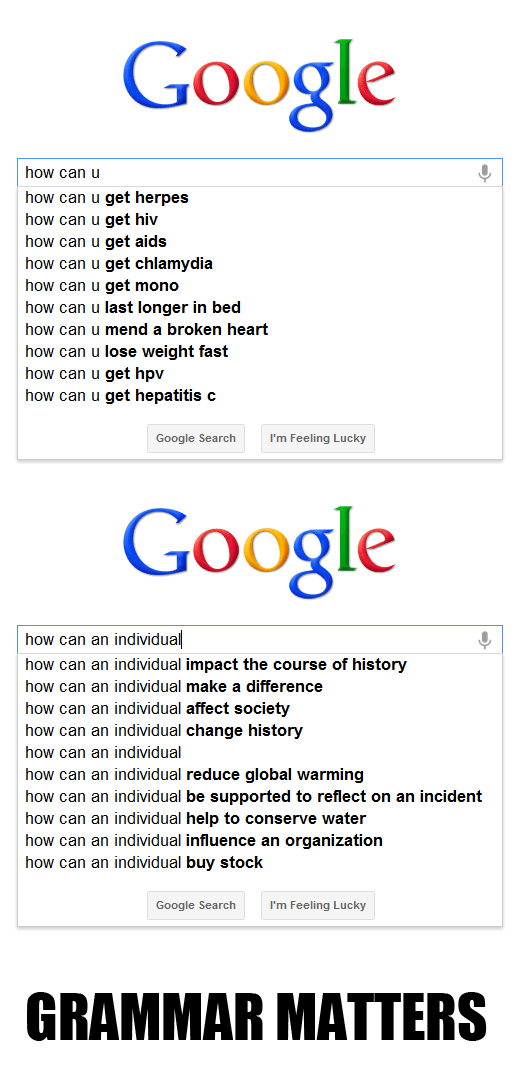Click the top Google logo
The image size is (520, 1067).
point(259,85)
